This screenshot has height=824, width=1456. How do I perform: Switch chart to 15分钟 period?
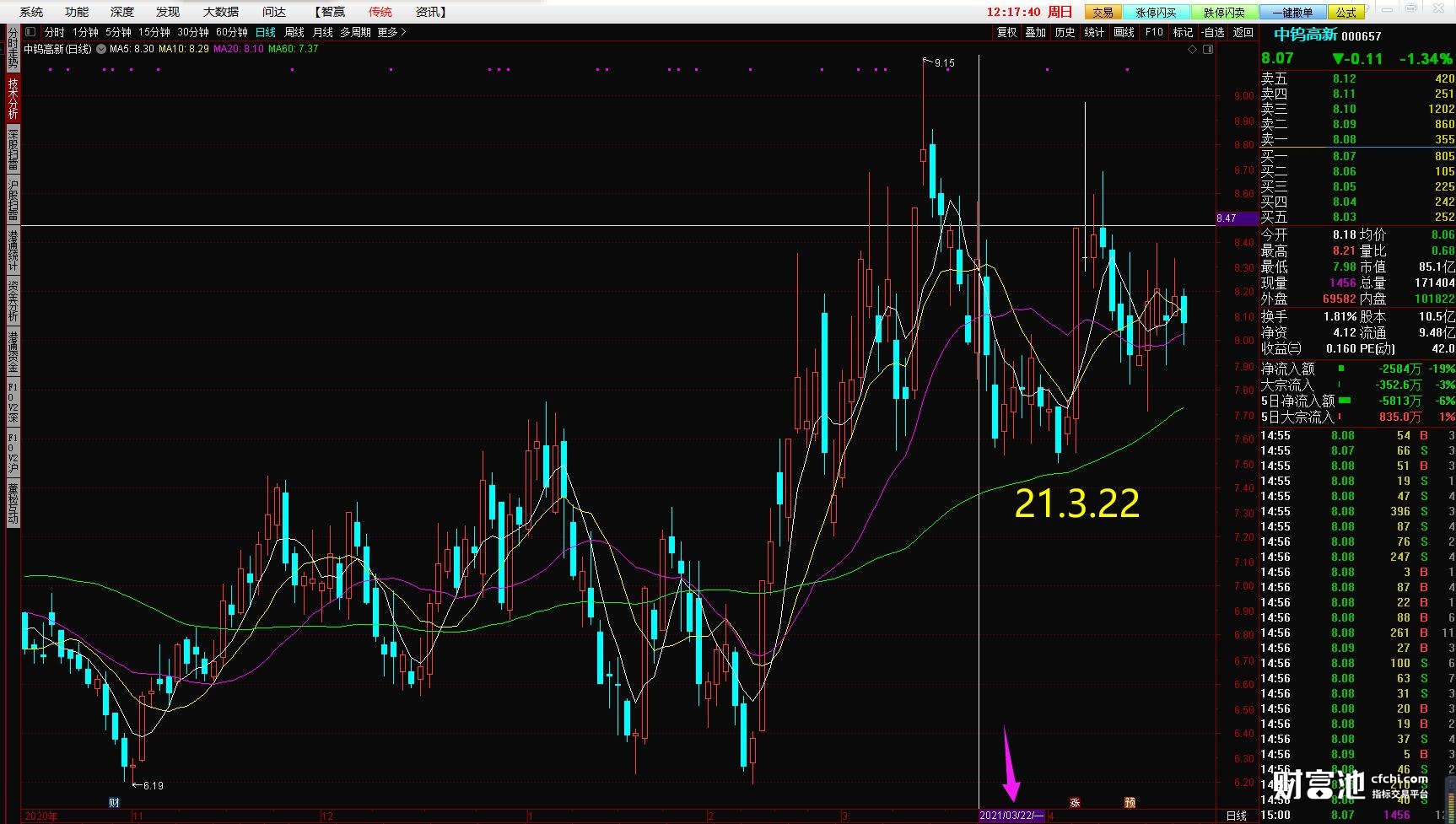pyautogui.click(x=154, y=32)
